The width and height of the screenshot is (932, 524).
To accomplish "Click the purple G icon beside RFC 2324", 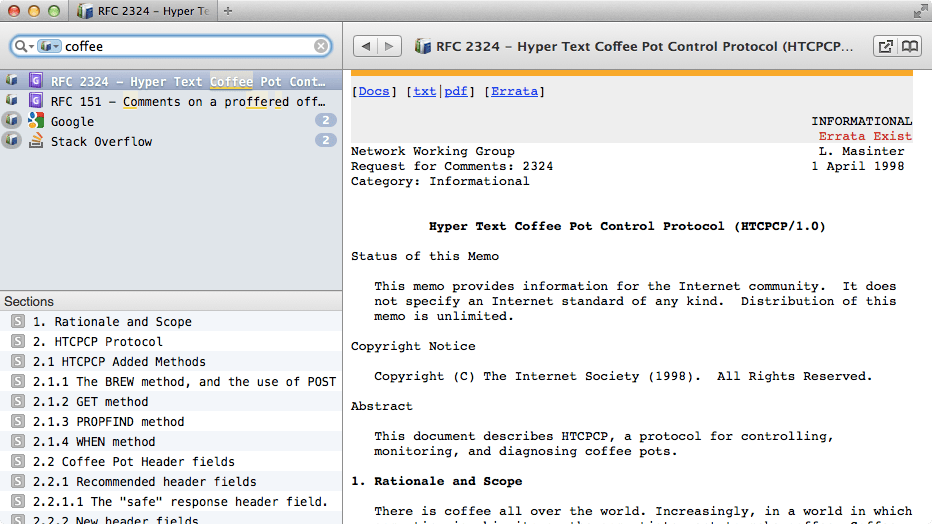I will pos(36,80).
